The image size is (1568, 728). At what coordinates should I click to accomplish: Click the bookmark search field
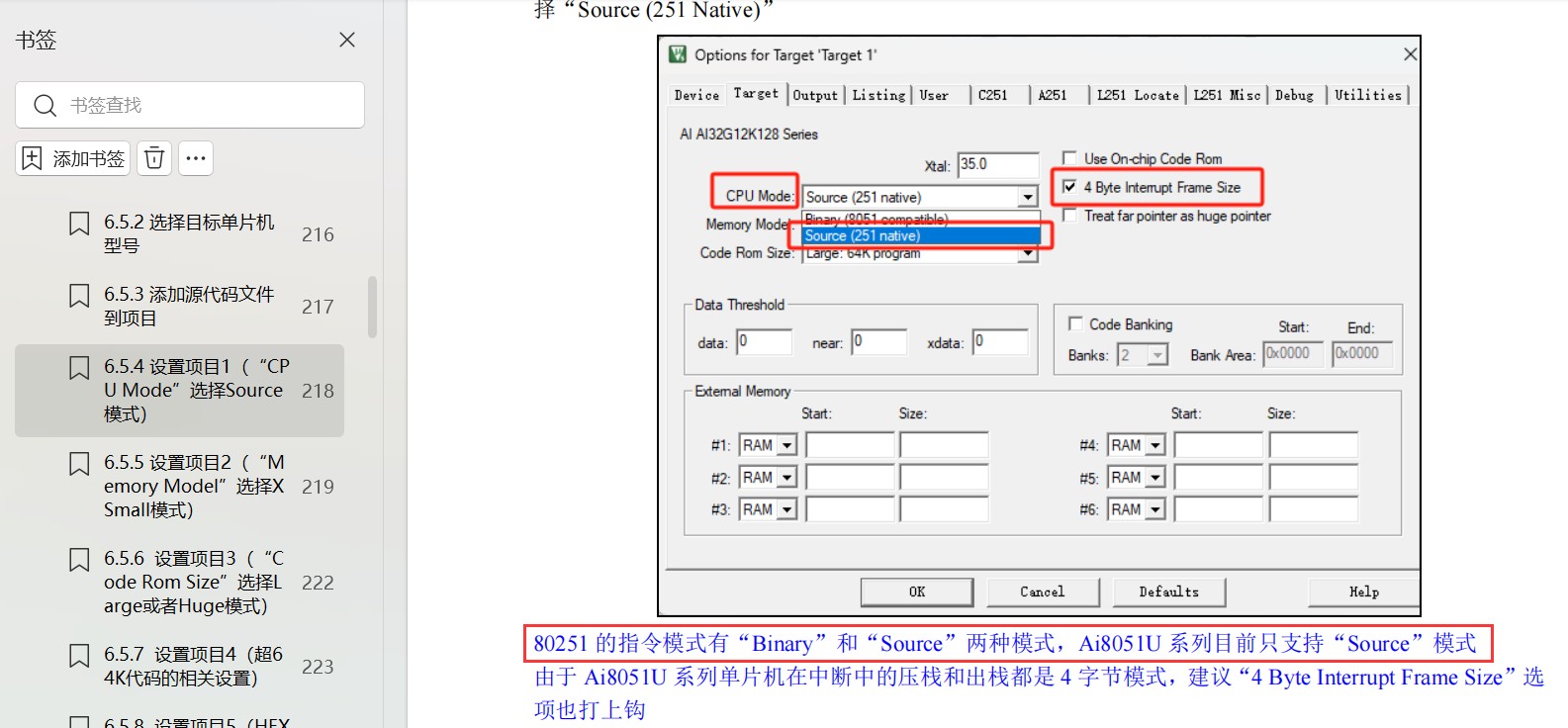(190, 105)
